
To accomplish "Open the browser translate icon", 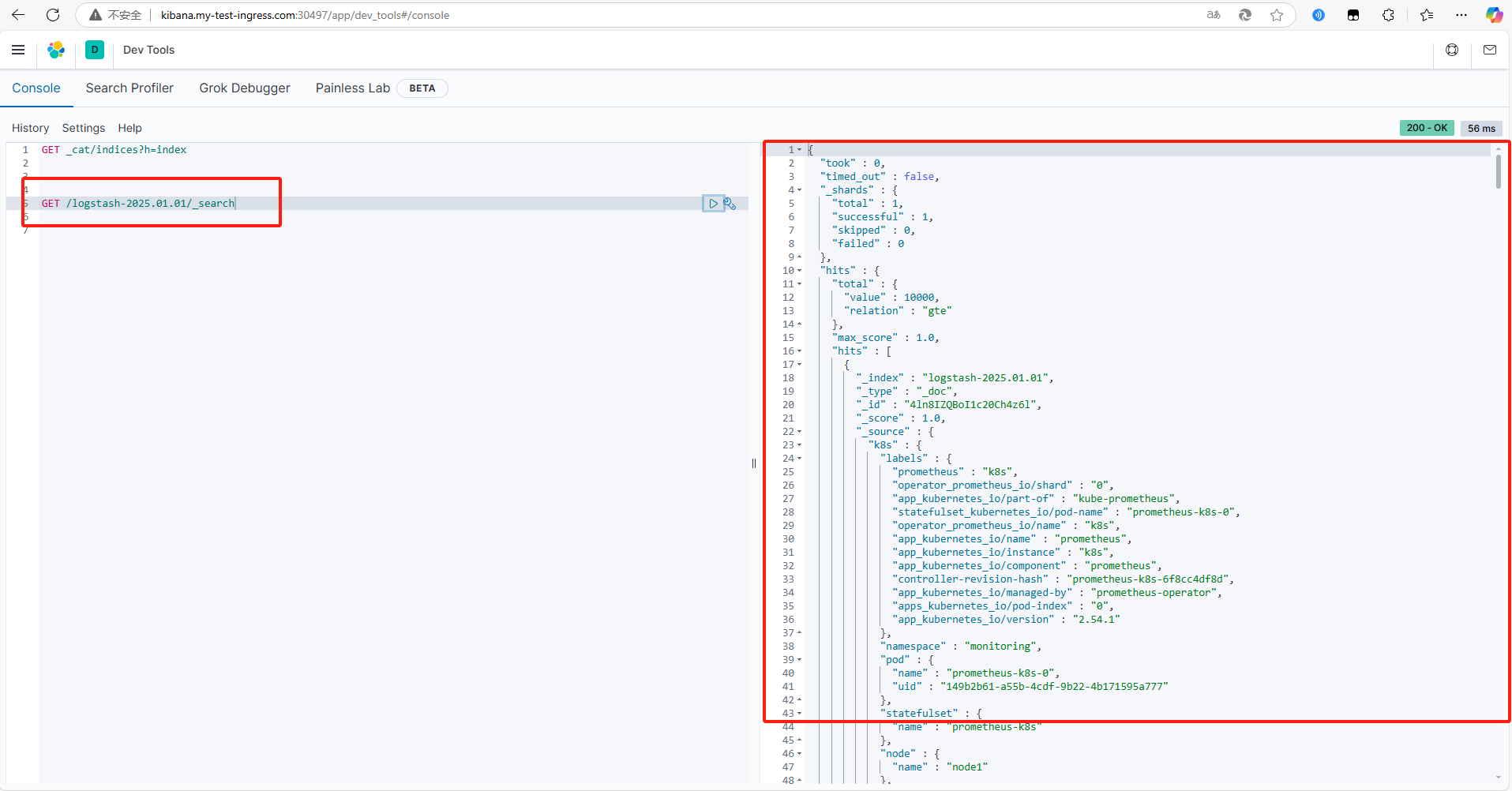I will coord(1214,15).
